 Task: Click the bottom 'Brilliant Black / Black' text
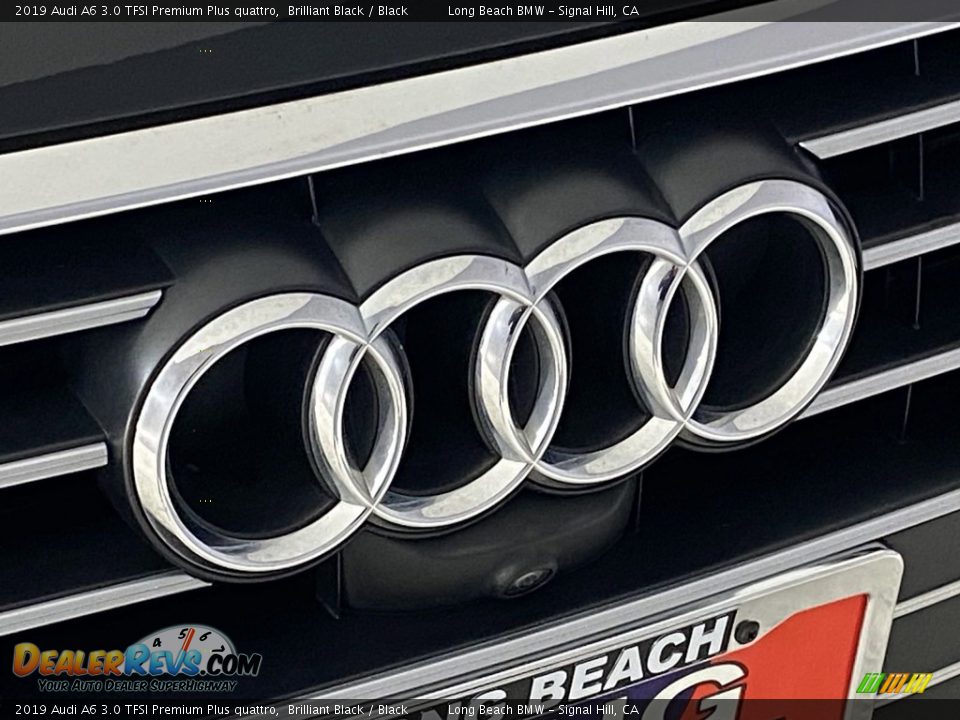[x=348, y=710]
